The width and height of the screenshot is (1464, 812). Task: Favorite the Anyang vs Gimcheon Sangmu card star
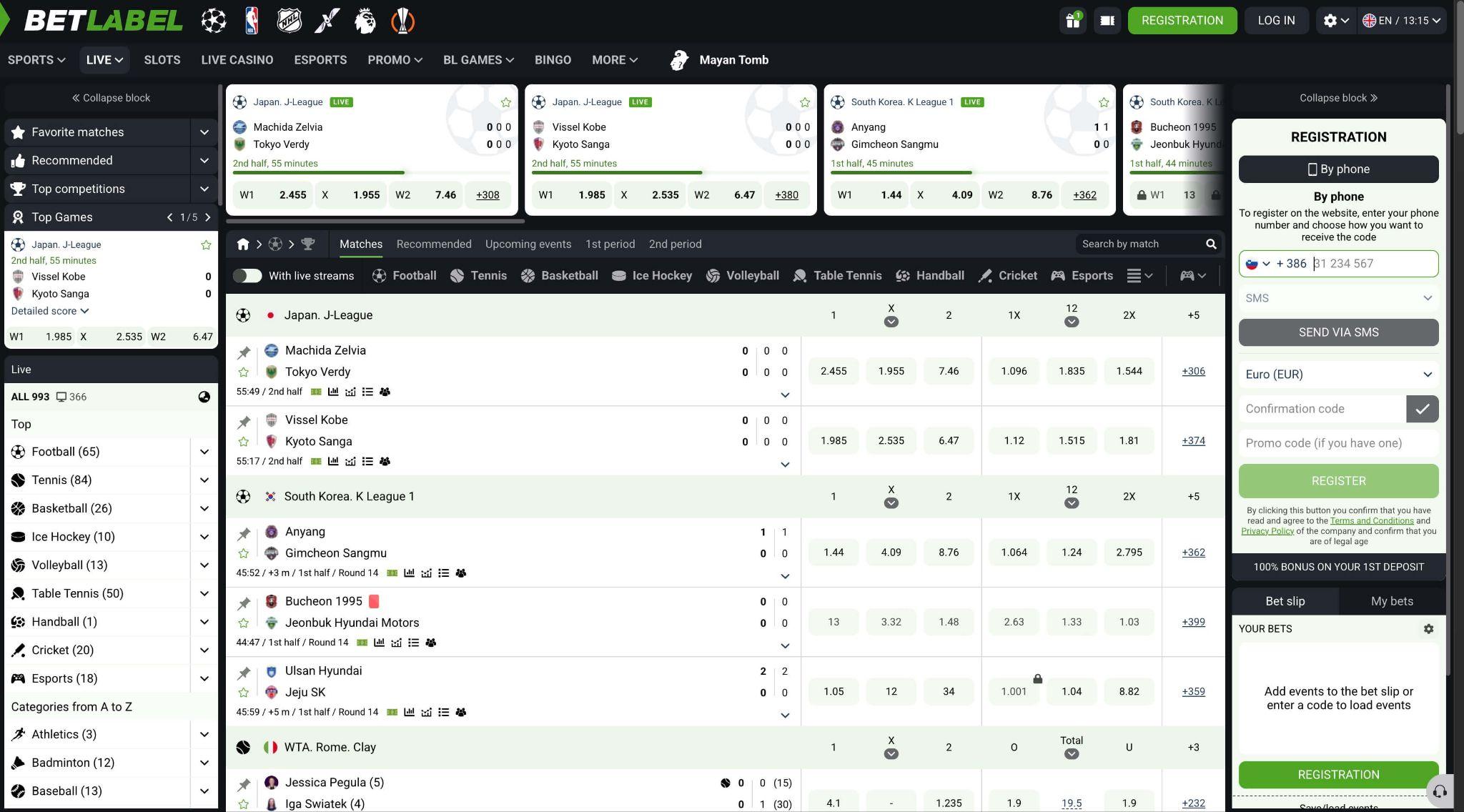click(1104, 102)
